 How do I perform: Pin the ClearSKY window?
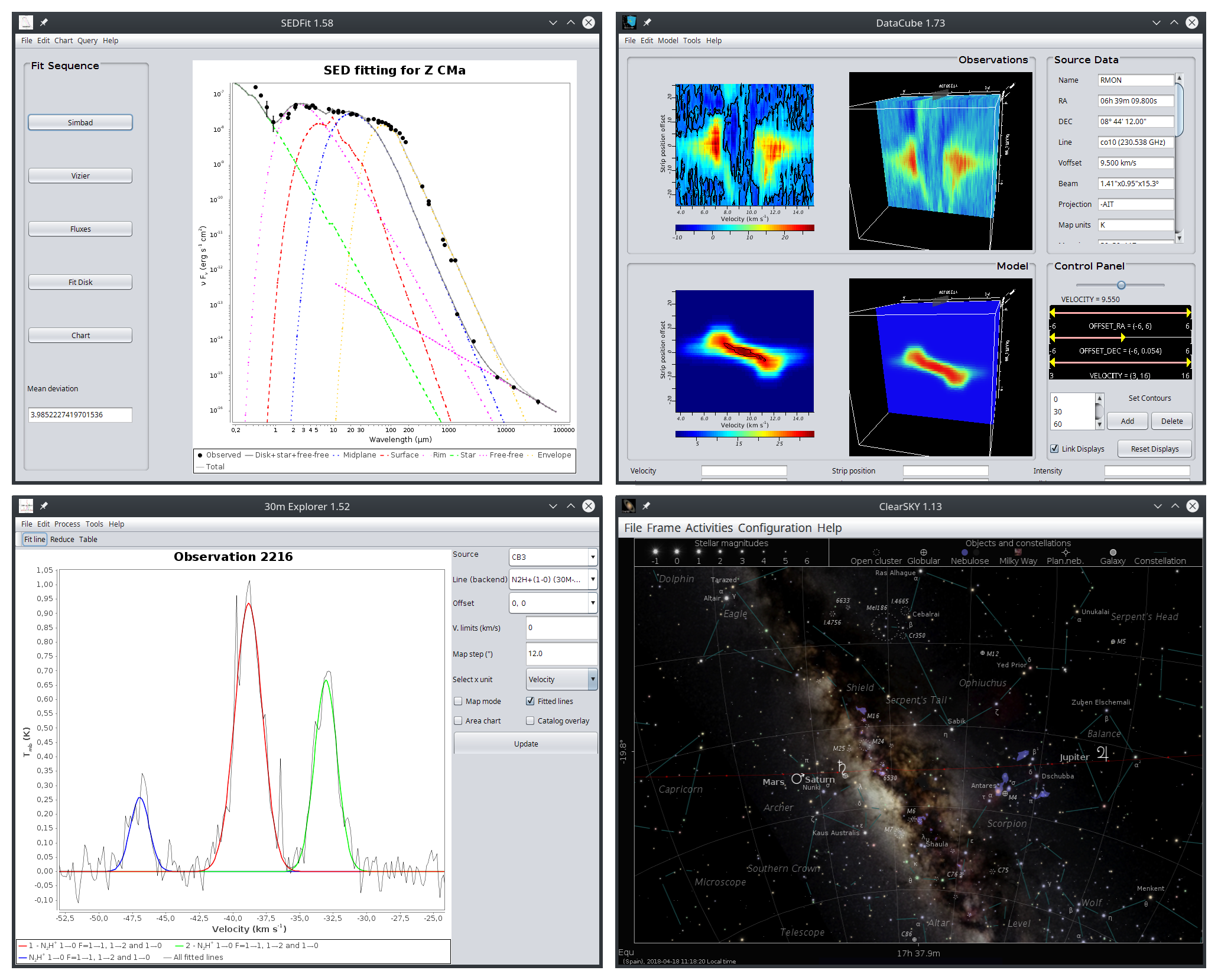click(646, 506)
